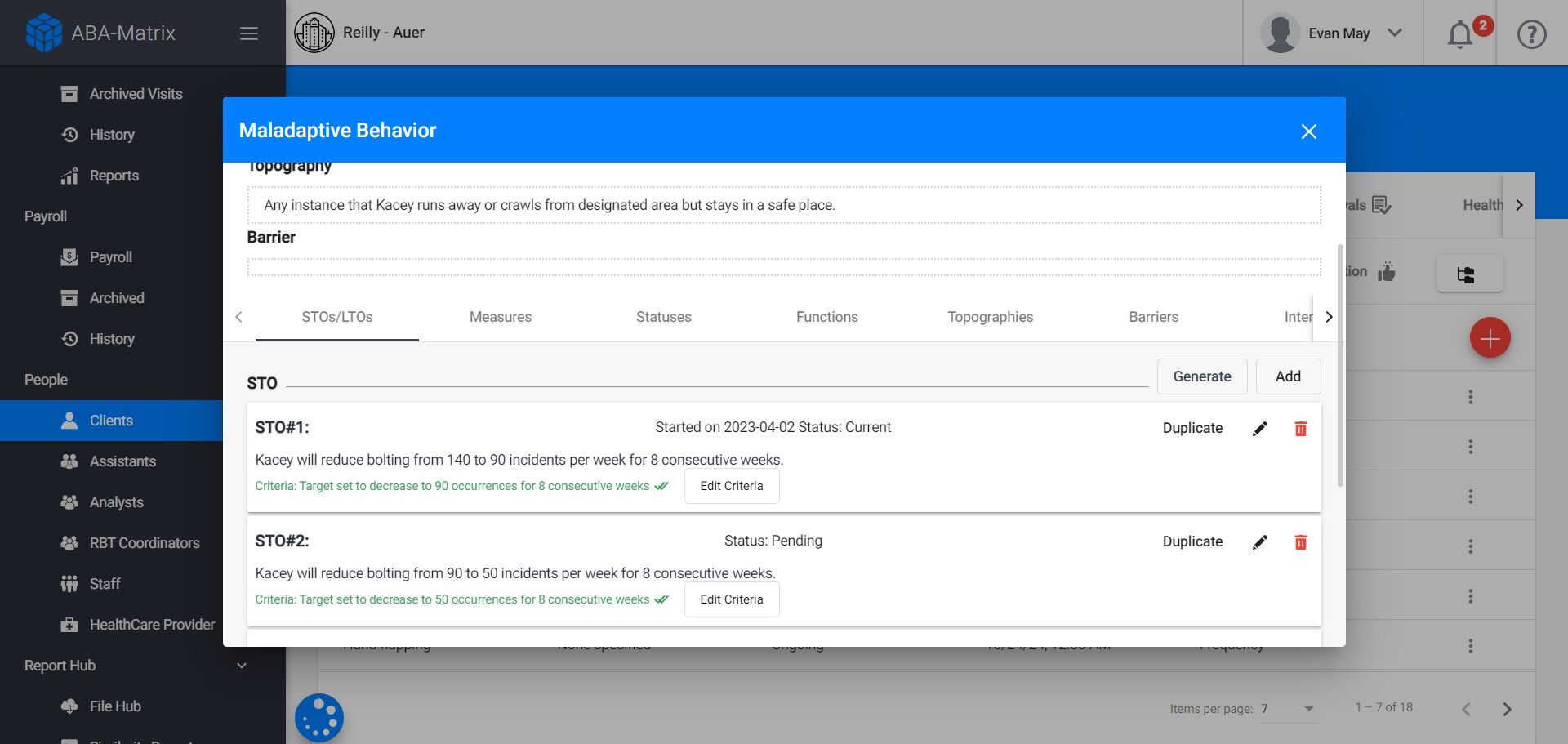Image resolution: width=1568 pixels, height=744 pixels.
Task: Click Edit Criteria for STO#1
Action: tap(732, 486)
